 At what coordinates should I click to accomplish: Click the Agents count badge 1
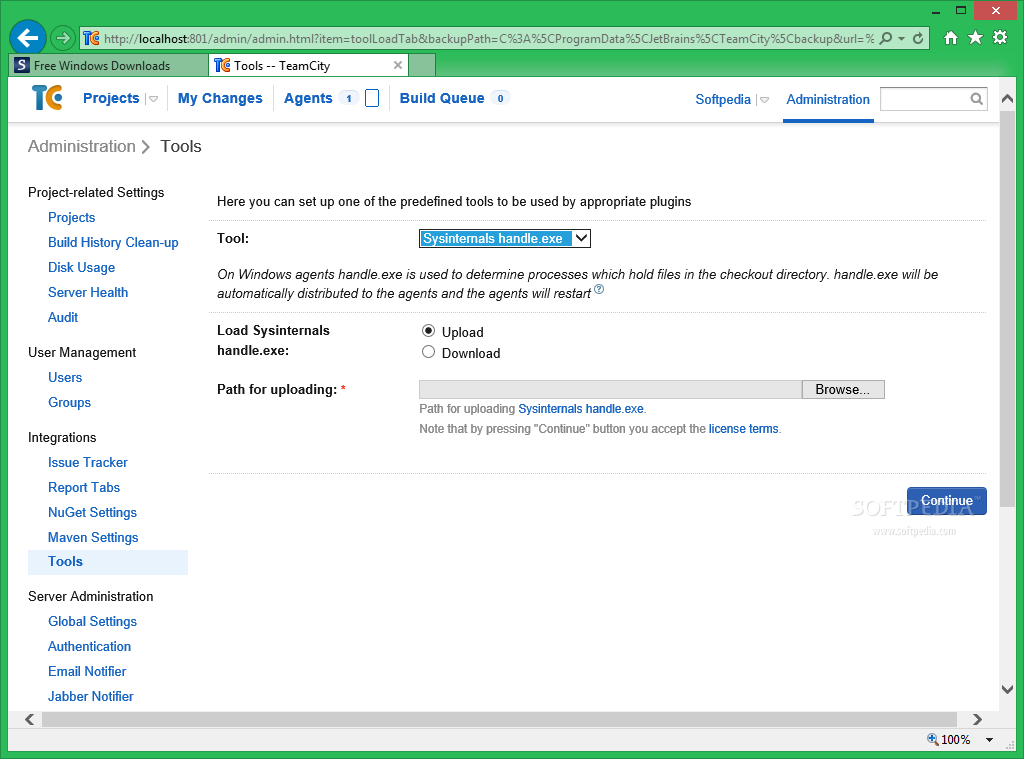click(349, 98)
